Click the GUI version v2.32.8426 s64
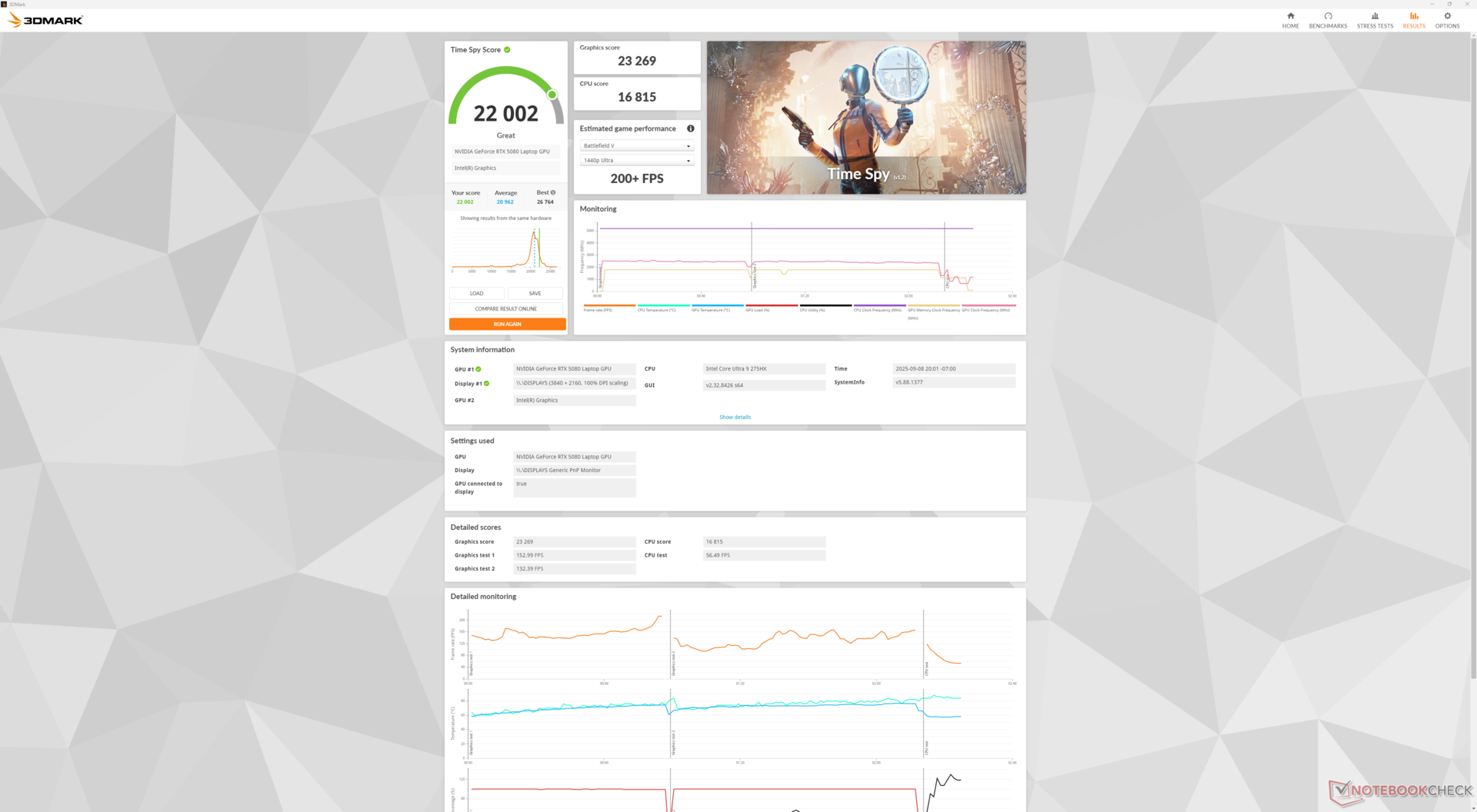Screen dimensions: 1477x812 click(764, 385)
